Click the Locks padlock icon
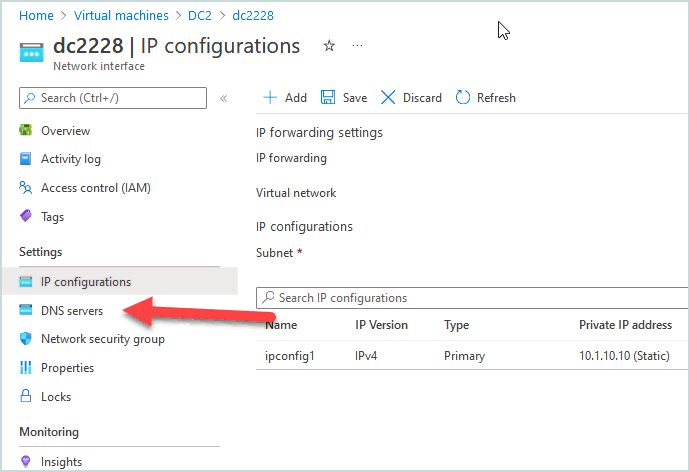Image resolution: width=690 pixels, height=472 pixels. tap(26, 396)
